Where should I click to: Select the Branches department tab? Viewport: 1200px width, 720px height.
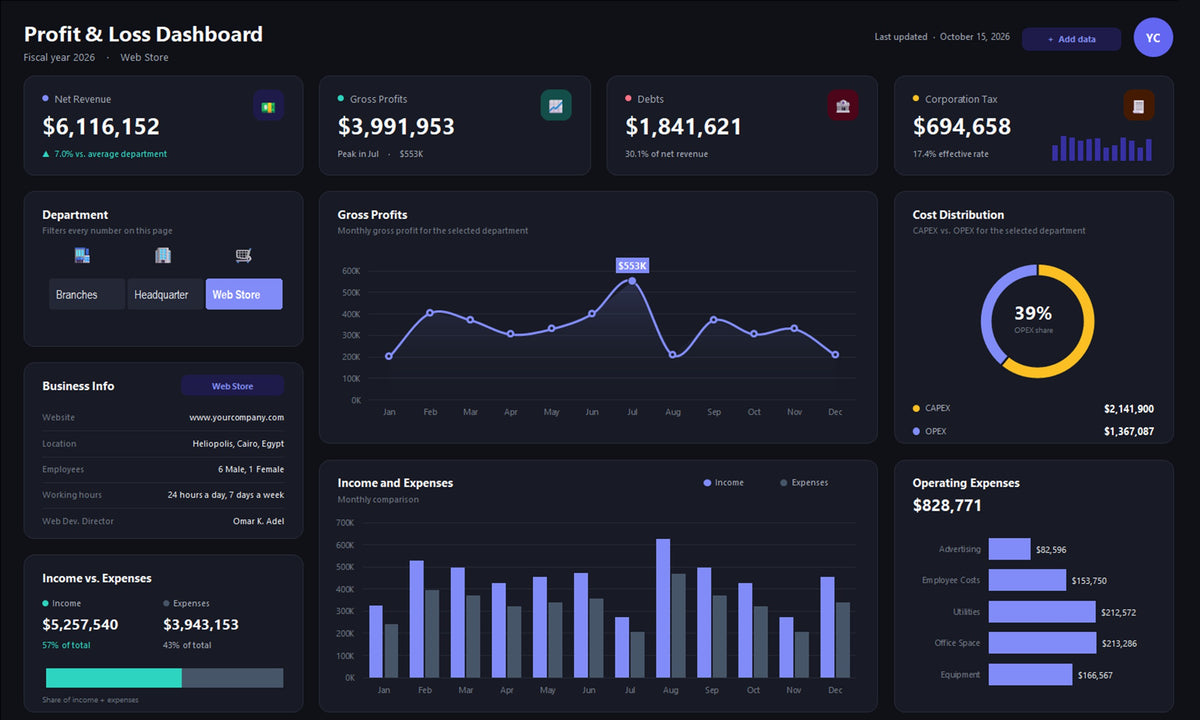[x=86, y=294]
